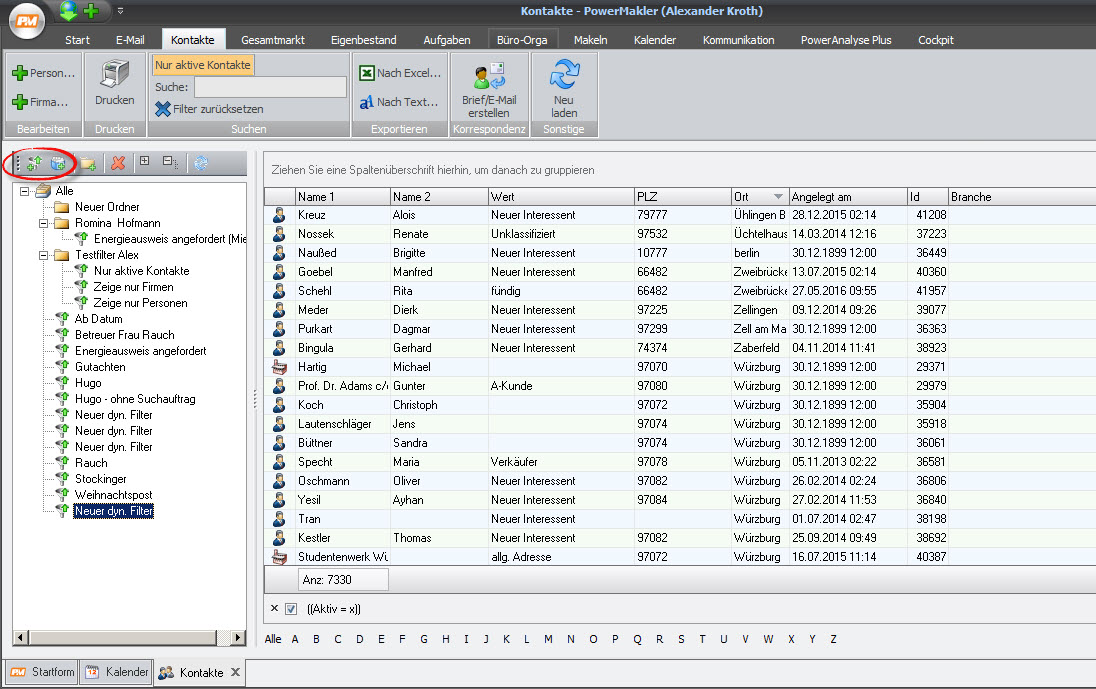The image size is (1096, 689).
Task: Click the company icon for Hartig row
Action: [279, 367]
